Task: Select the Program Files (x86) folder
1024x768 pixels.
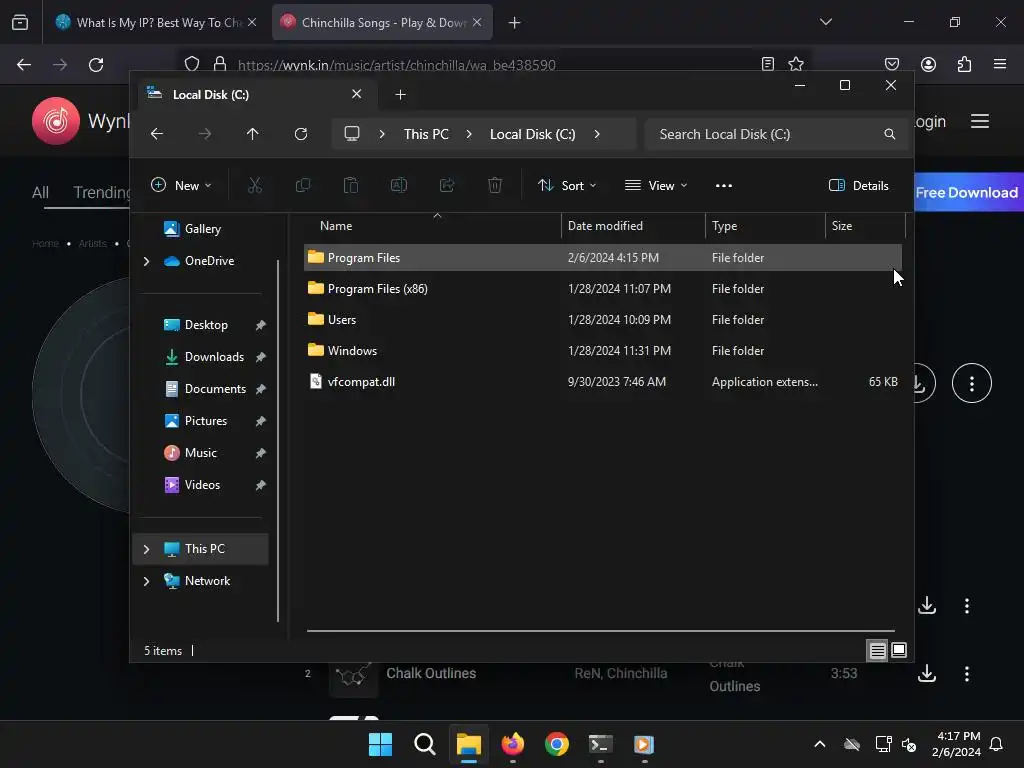Action: pos(603,289)
